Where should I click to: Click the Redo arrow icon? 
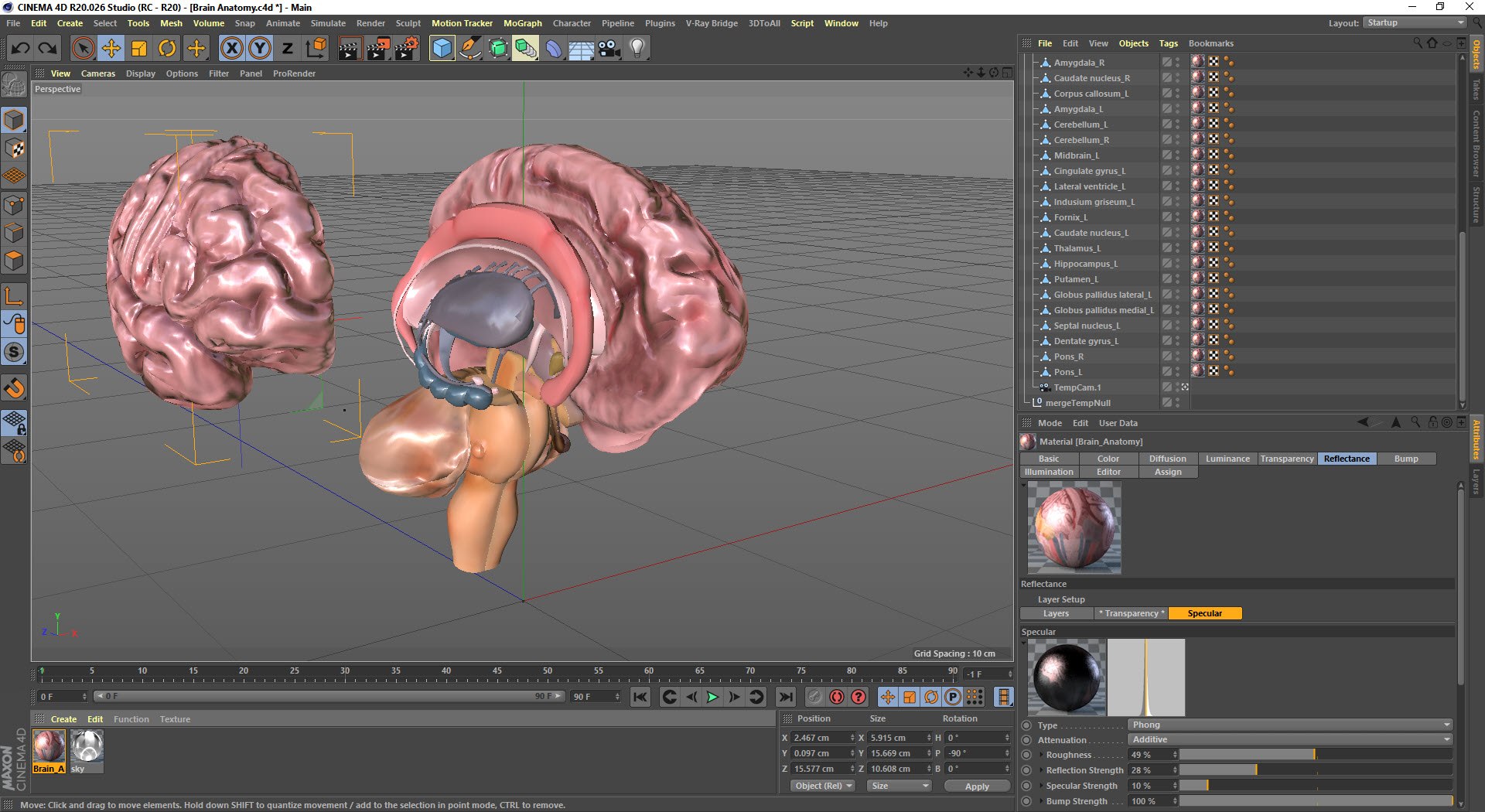coord(48,49)
